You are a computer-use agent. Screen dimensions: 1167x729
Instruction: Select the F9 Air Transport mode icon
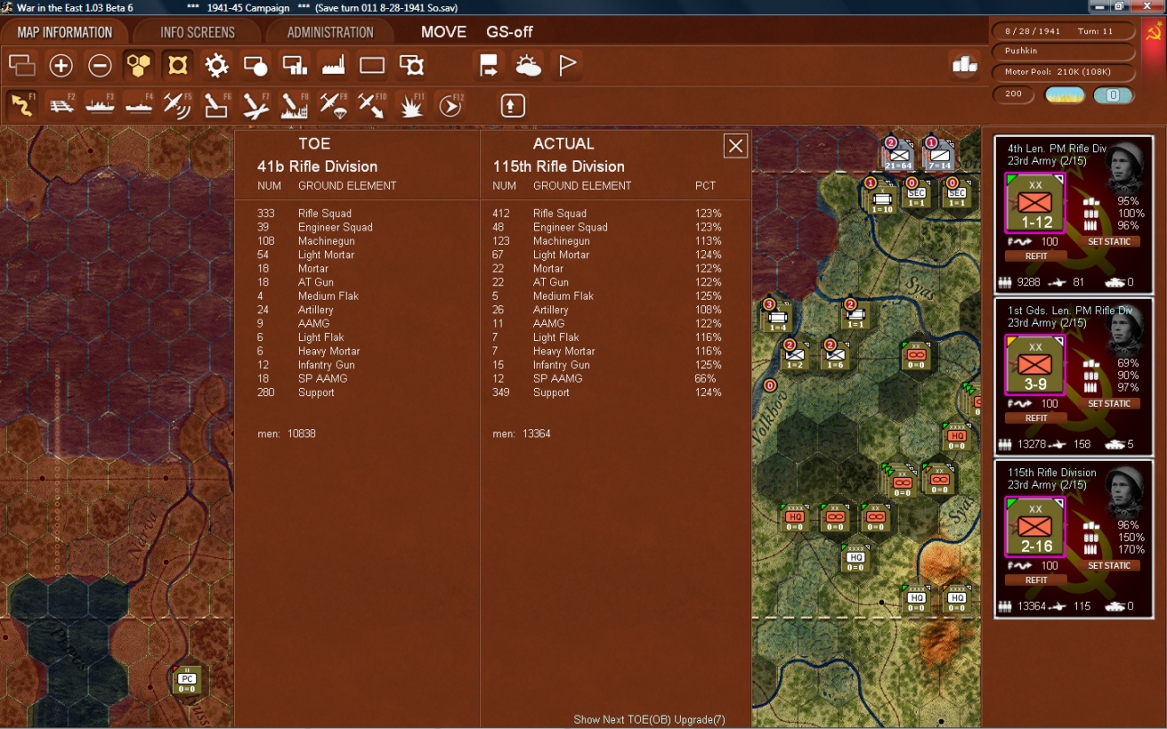click(333, 106)
